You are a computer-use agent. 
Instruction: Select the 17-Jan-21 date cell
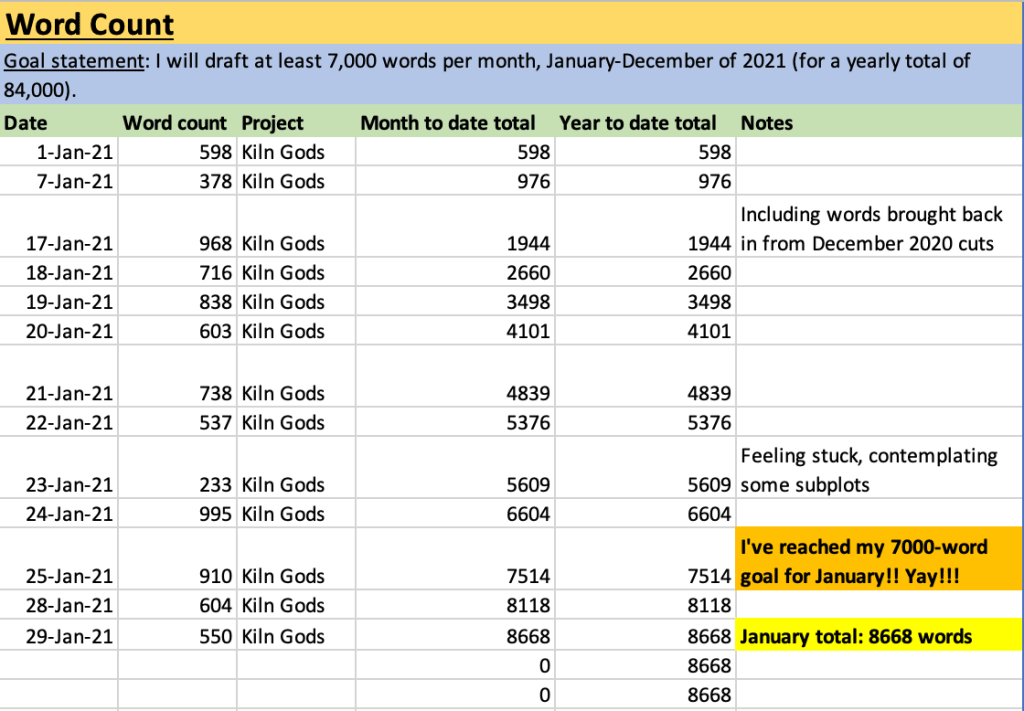(x=59, y=227)
